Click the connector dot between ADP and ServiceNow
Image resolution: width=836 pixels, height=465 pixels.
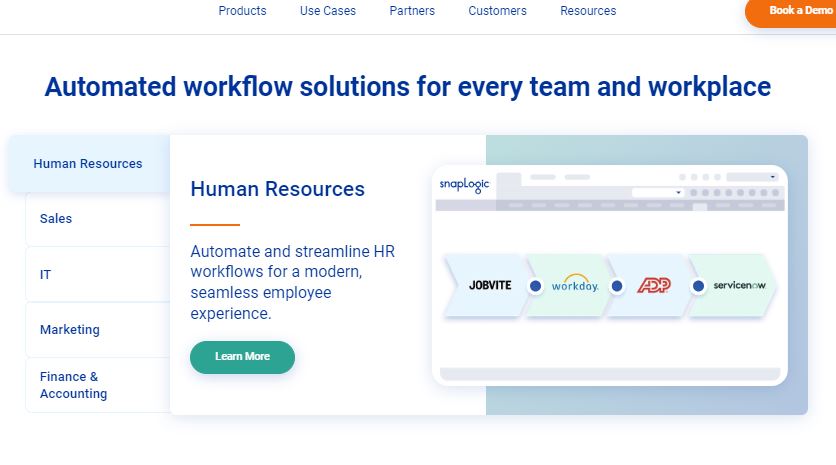(x=698, y=286)
